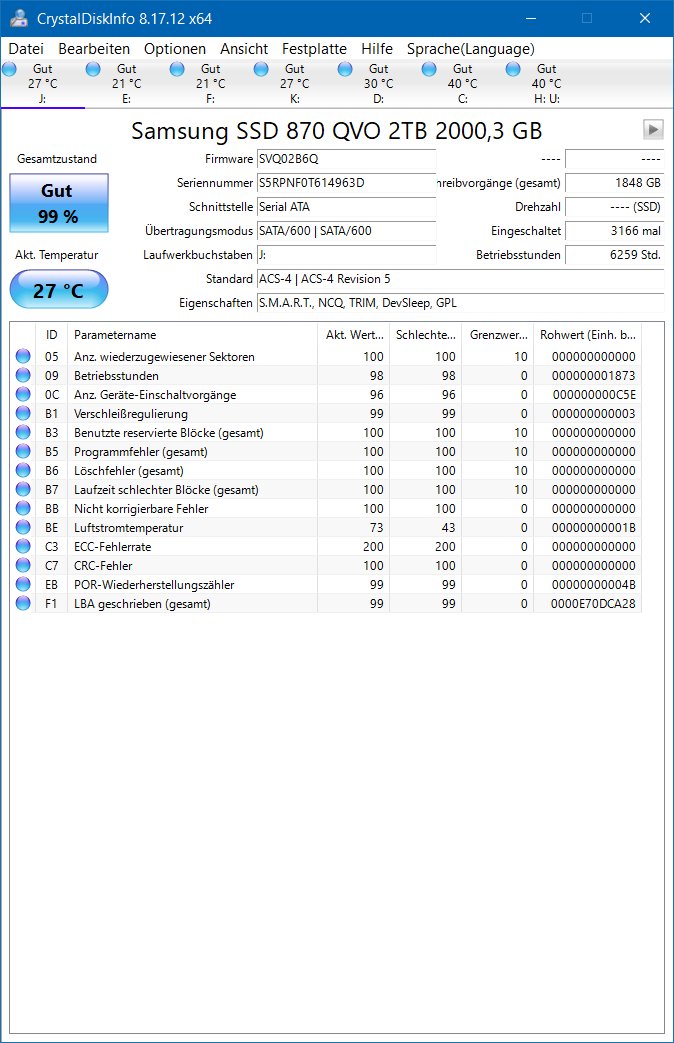Select ECC-Fehlerrate parameter name

(112, 547)
